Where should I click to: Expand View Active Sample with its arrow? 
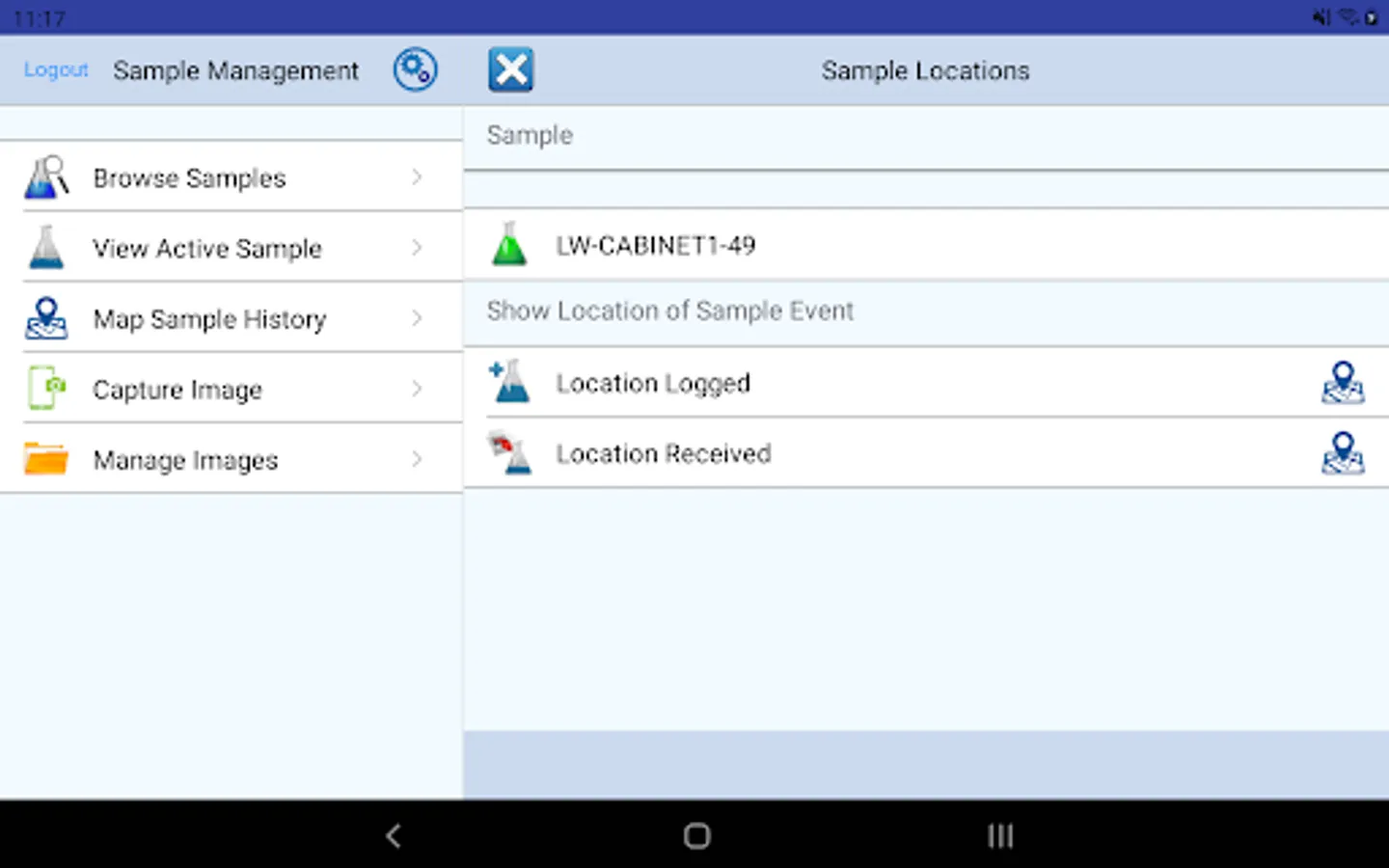(416, 248)
